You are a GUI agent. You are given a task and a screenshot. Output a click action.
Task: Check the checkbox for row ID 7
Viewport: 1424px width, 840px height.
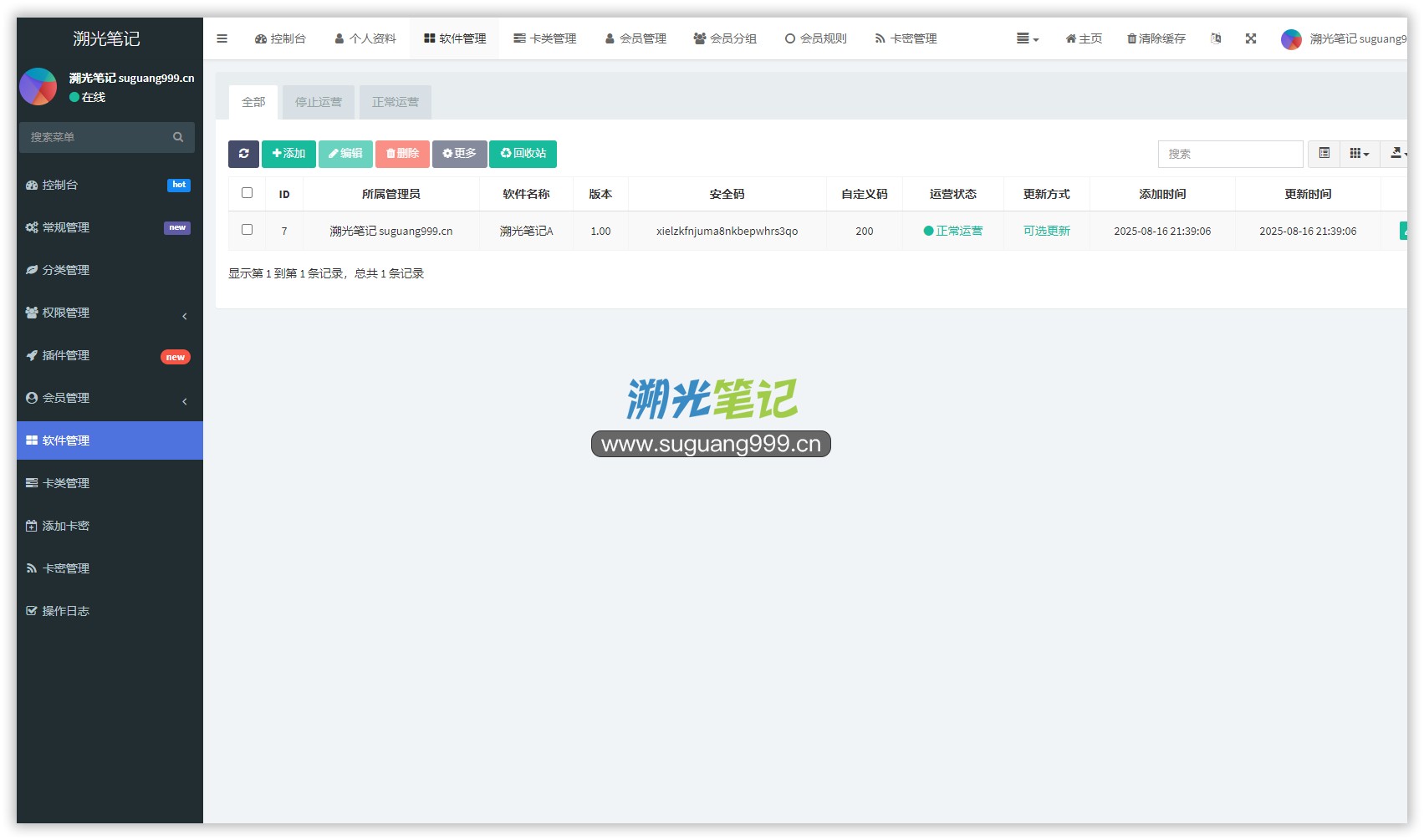(247, 230)
